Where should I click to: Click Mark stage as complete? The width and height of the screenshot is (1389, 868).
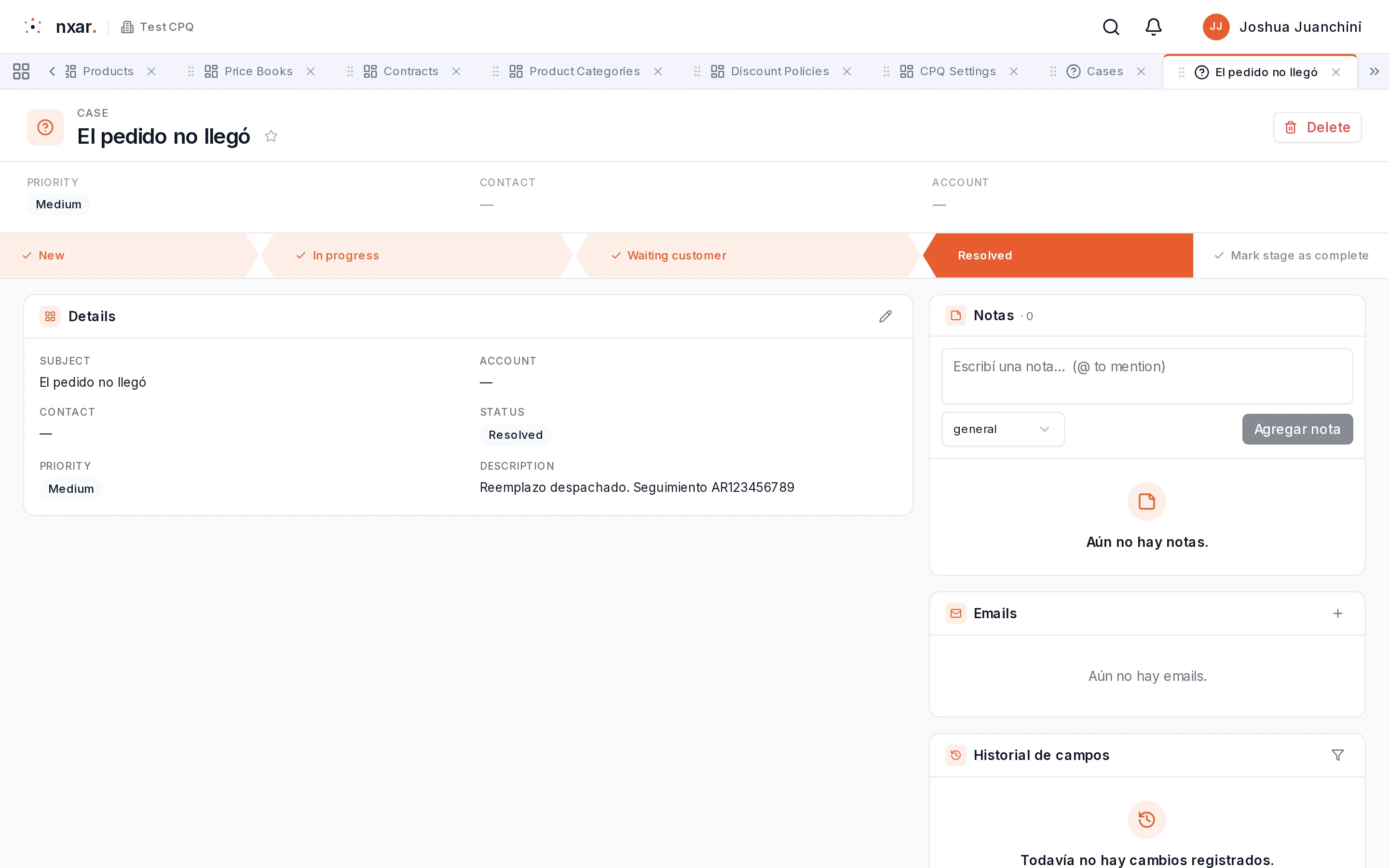(x=1291, y=256)
